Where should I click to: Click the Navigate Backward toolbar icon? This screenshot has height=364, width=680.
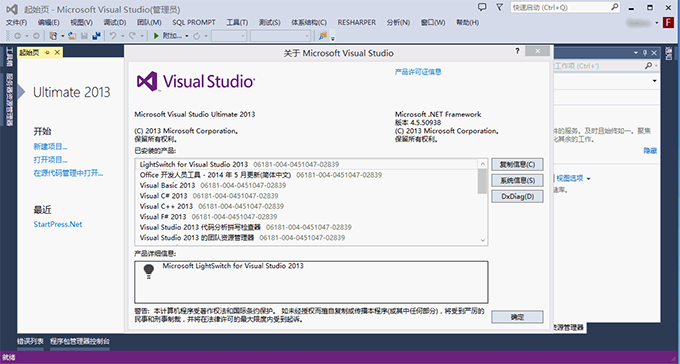[x=17, y=36]
